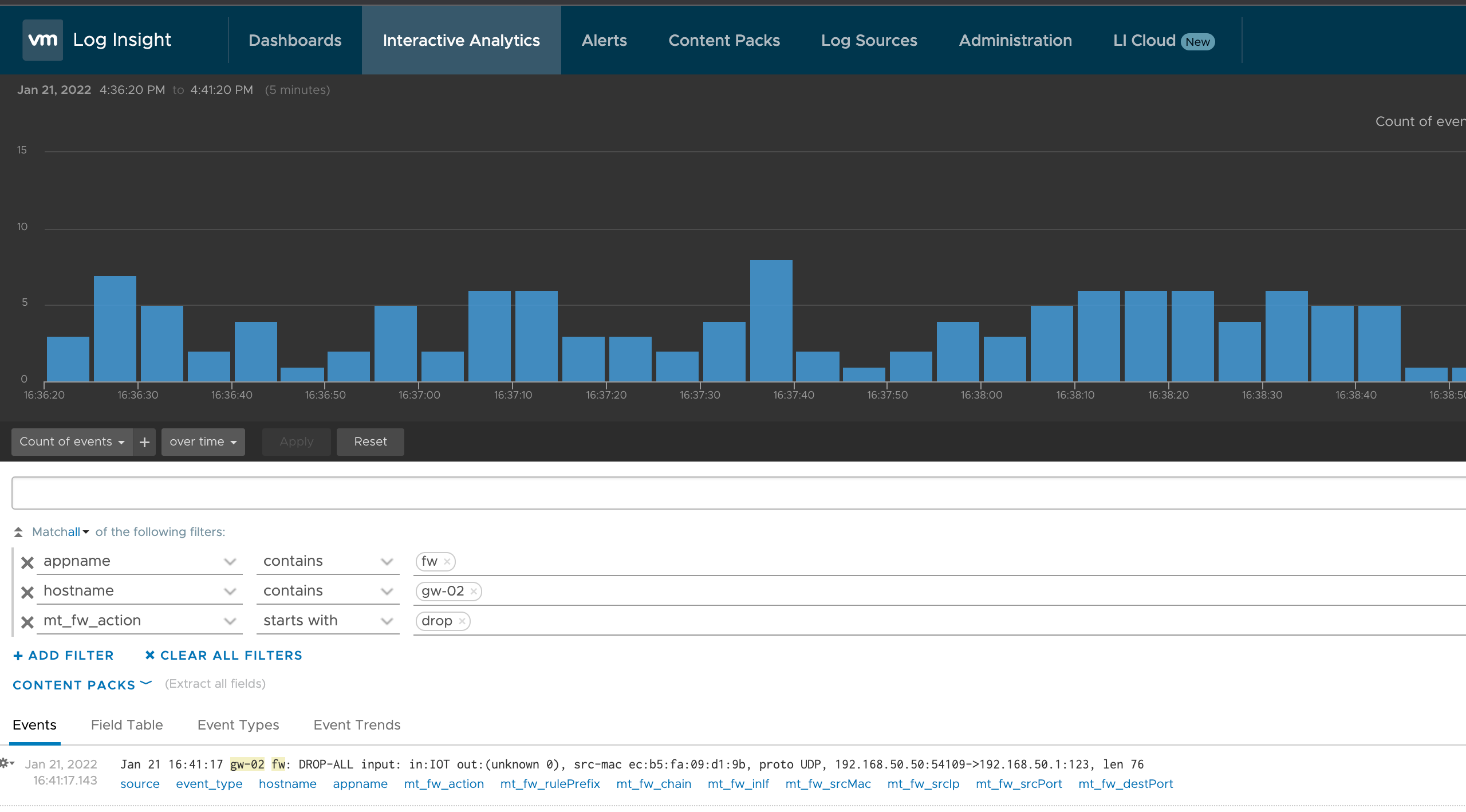This screenshot has width=1466, height=812.
Task: Click the drop filter values field
Action: click(x=939, y=621)
